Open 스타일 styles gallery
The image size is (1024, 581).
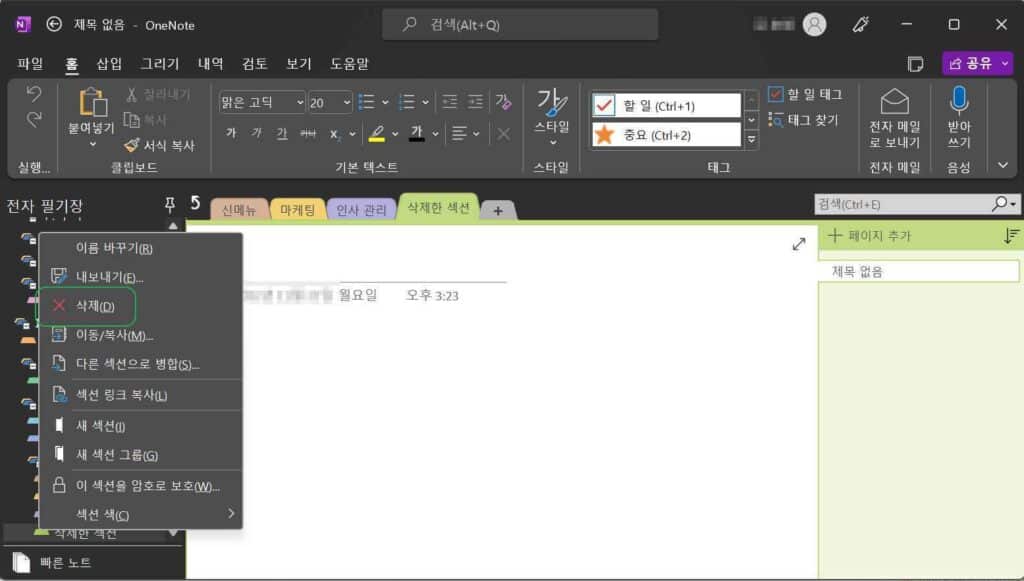click(551, 118)
